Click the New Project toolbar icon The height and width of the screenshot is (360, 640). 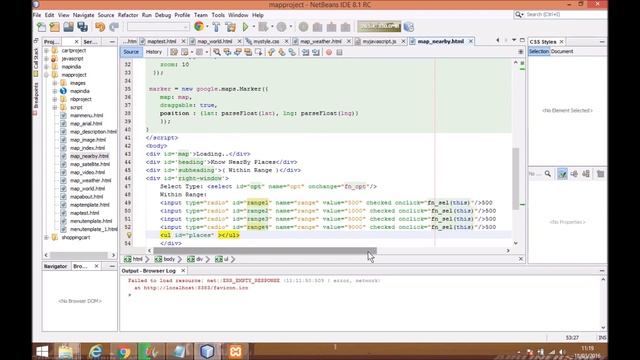tap(55, 27)
